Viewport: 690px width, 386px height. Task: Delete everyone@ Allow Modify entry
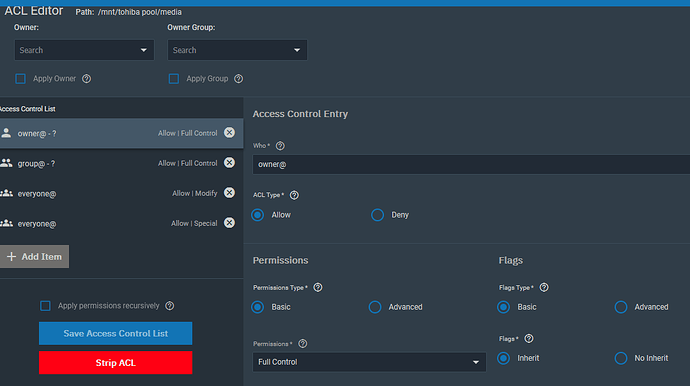coord(229,193)
